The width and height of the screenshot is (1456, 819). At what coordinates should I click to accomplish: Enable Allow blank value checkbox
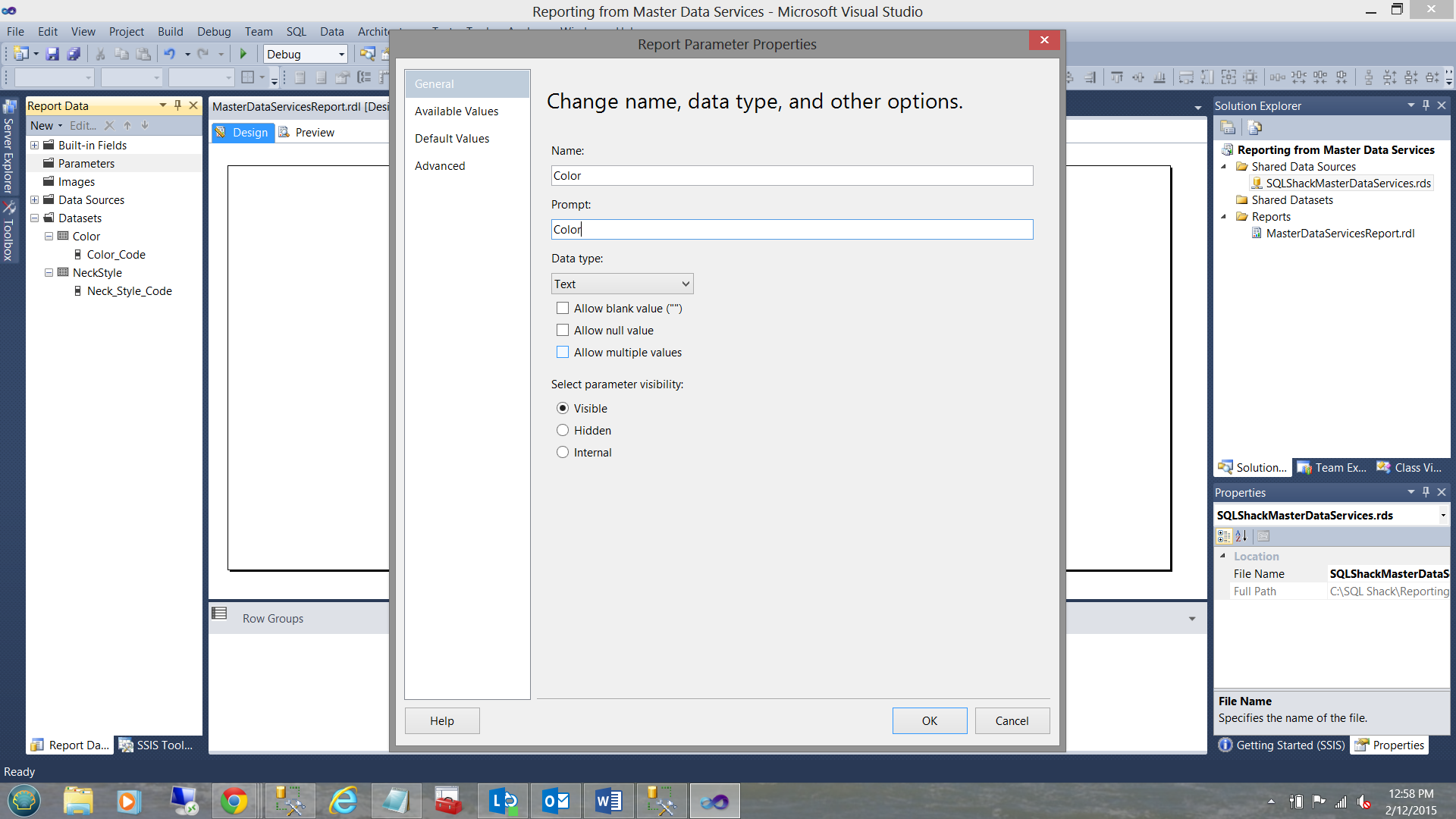pos(563,309)
